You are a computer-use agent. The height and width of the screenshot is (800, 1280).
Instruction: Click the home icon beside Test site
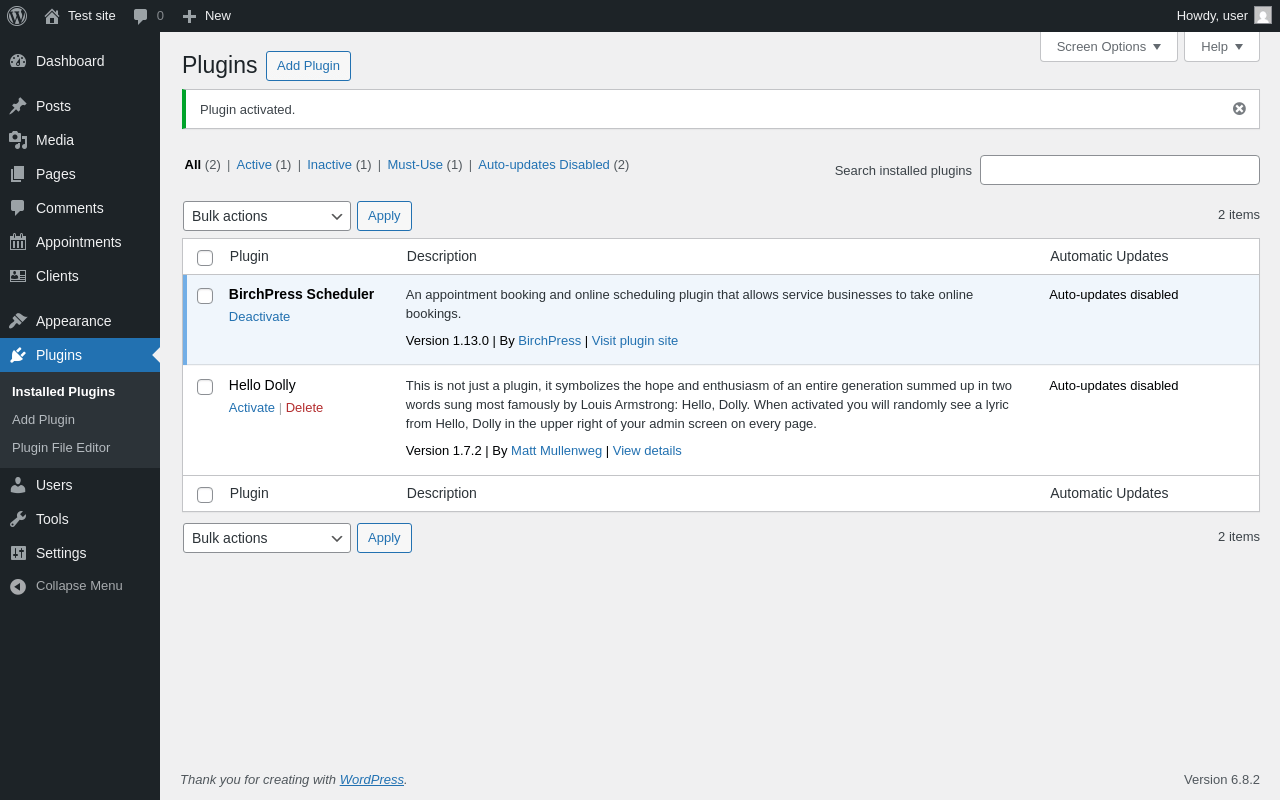[52, 16]
